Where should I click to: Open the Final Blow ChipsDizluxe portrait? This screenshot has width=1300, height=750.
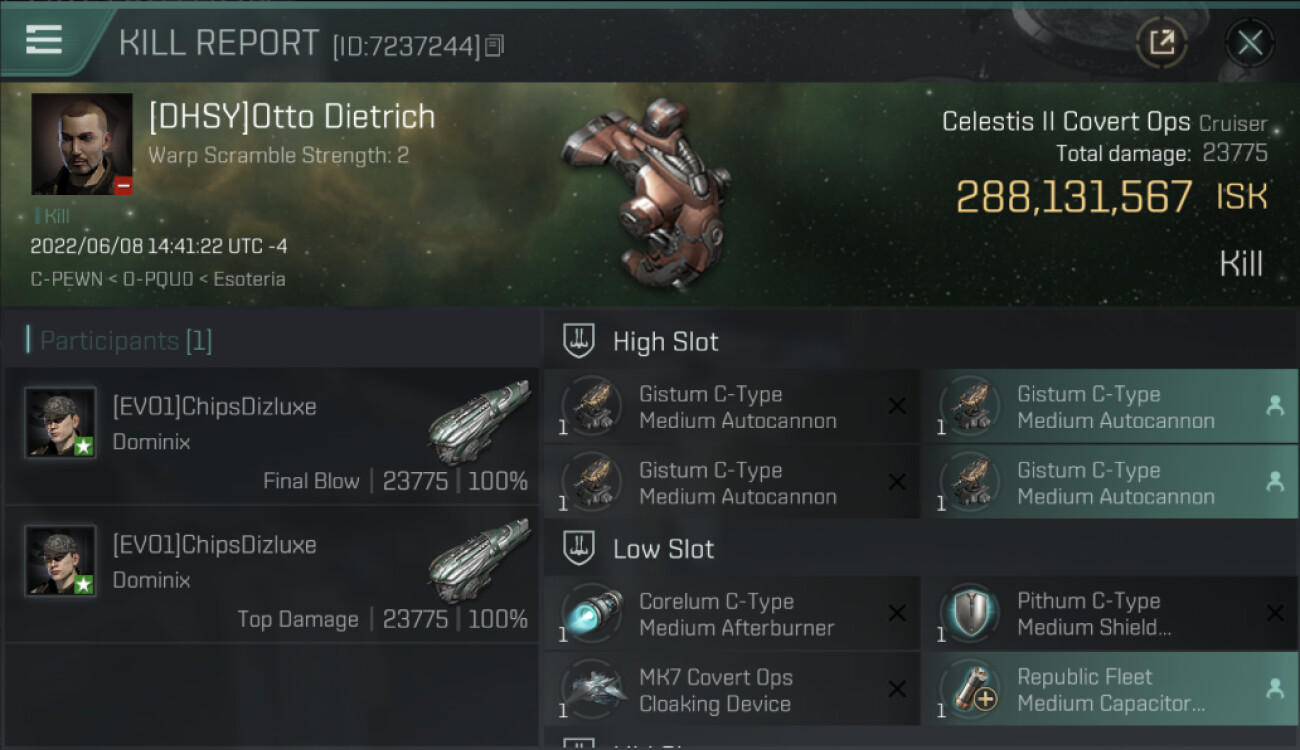[x=60, y=422]
